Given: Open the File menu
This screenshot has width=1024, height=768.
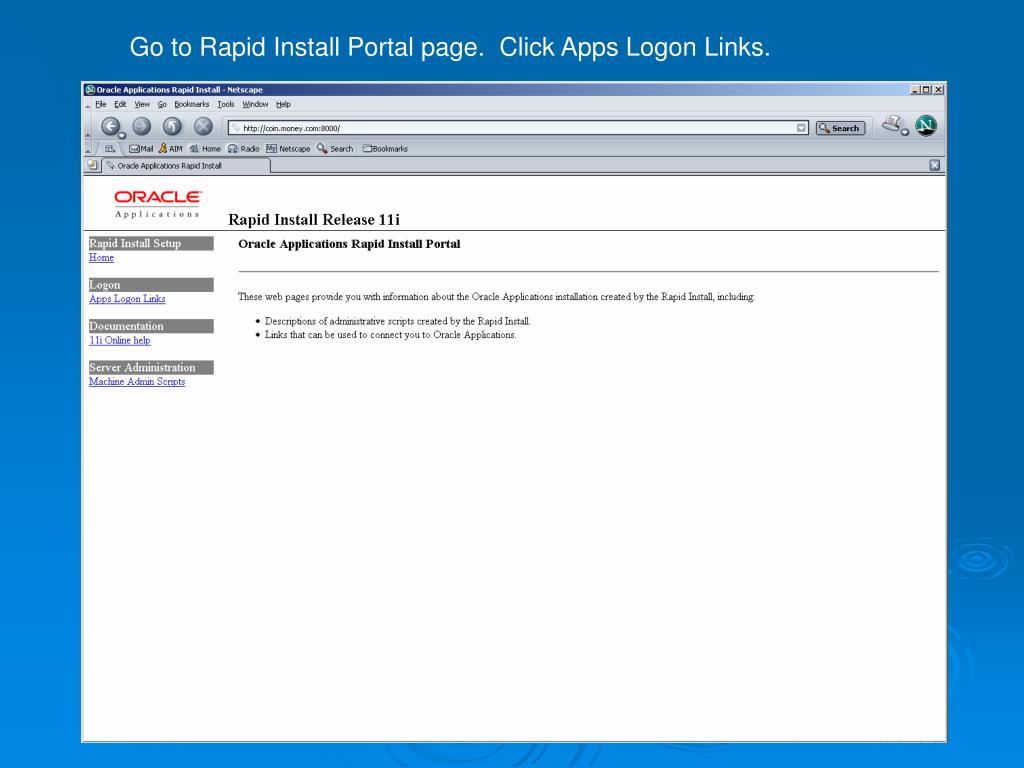Looking at the screenshot, I should 101,104.
